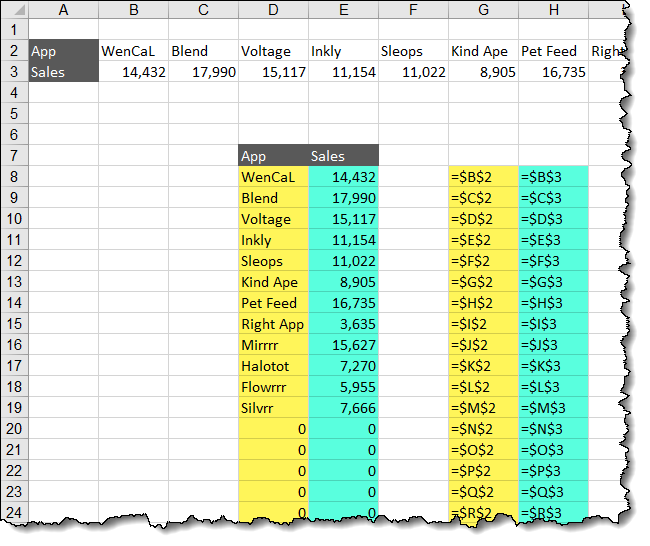The height and width of the screenshot is (546, 650).
Task: Click the Kind Ape cell in row 2
Action: (483, 51)
